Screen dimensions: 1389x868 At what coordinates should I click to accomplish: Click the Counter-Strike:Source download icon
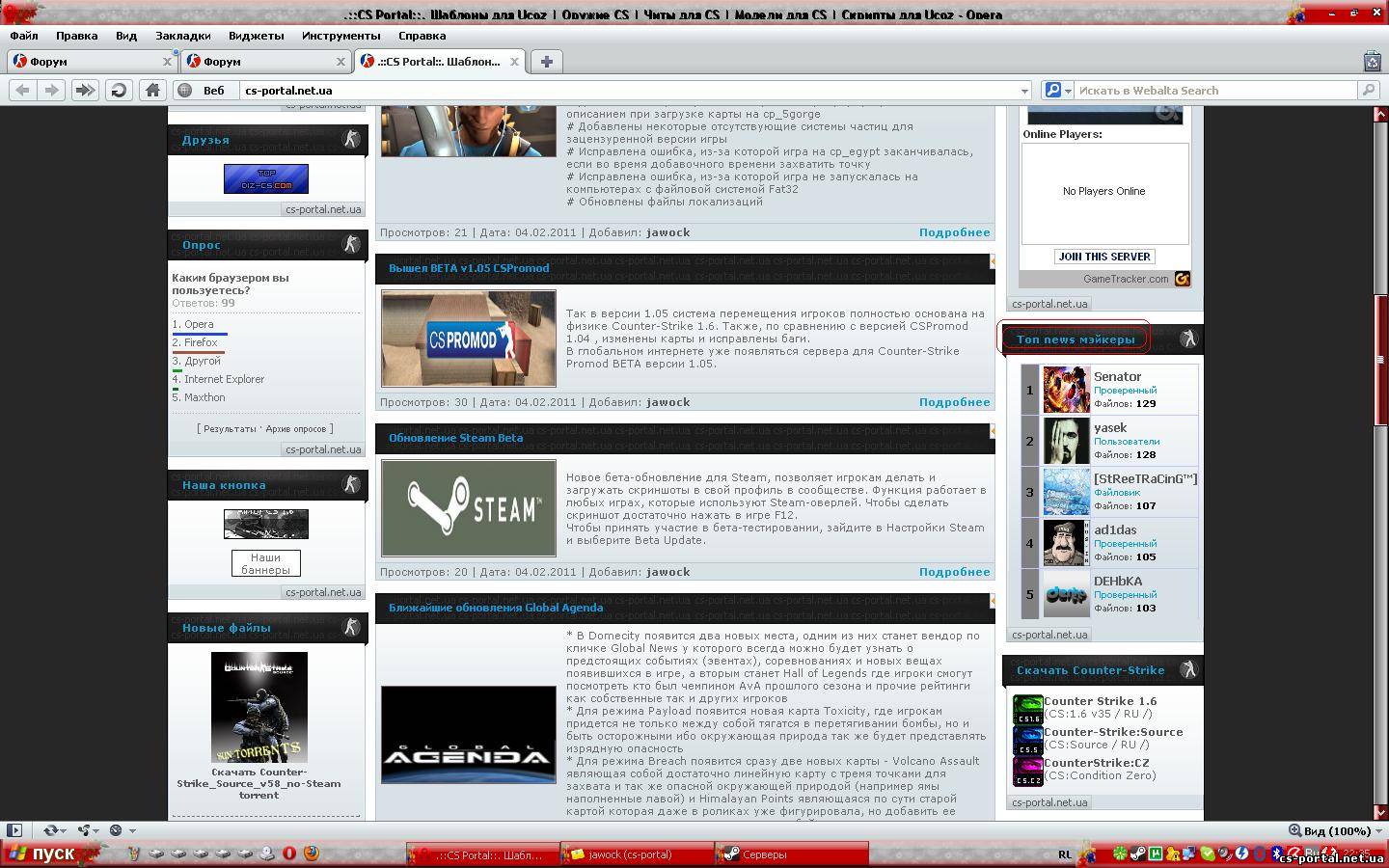tap(1027, 740)
